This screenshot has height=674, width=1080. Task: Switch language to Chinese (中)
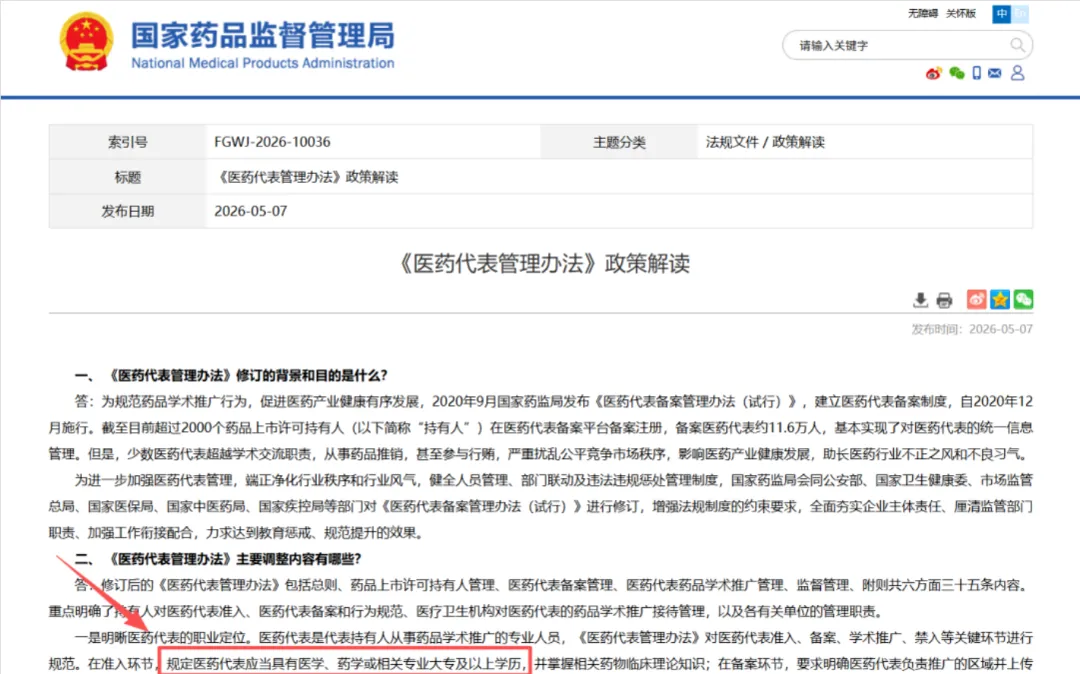[1001, 14]
